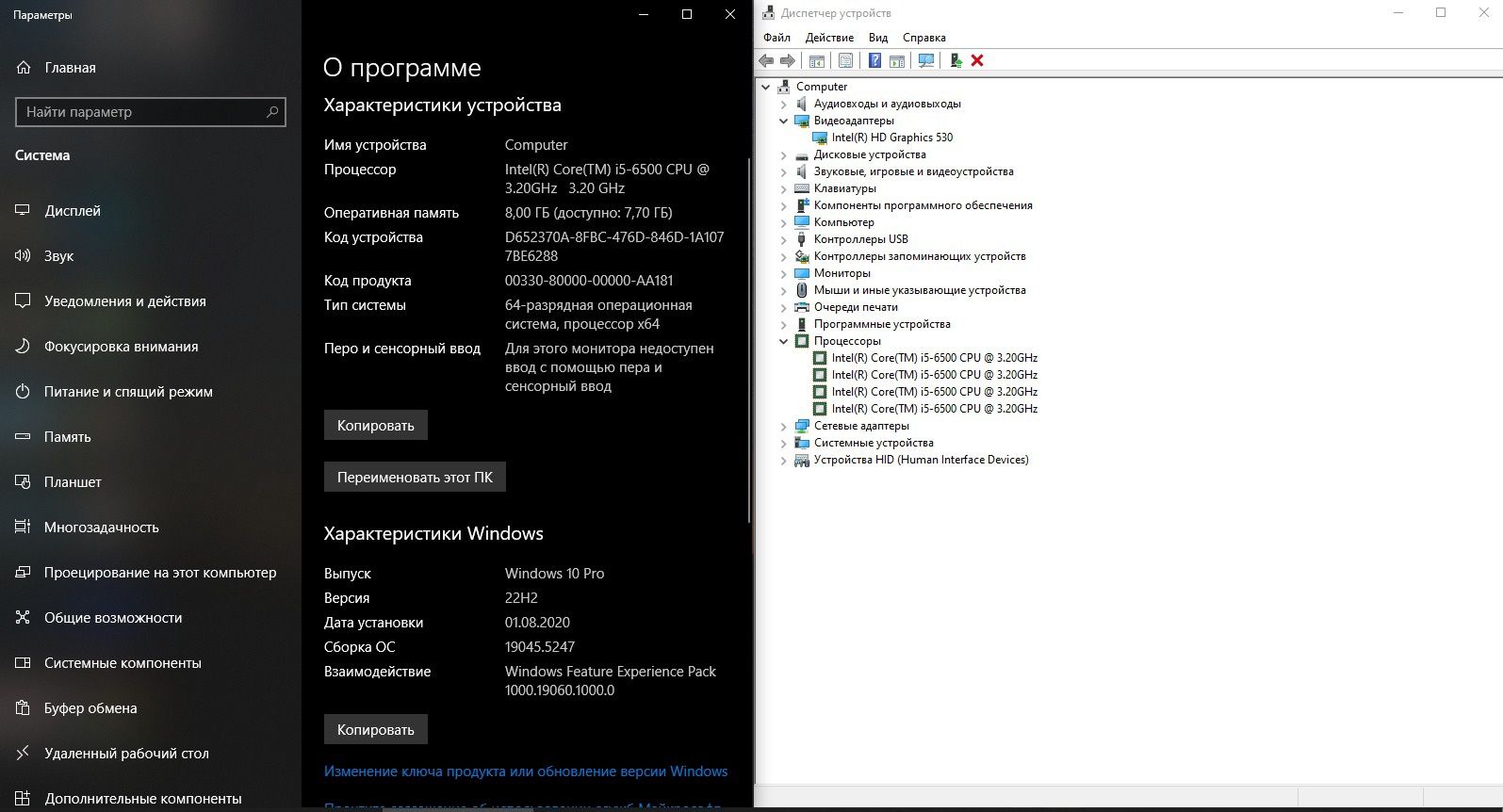Screen dimensions: 1503x812
Task: Toggle the show/hide console tree toolbar icon
Action: point(817,60)
